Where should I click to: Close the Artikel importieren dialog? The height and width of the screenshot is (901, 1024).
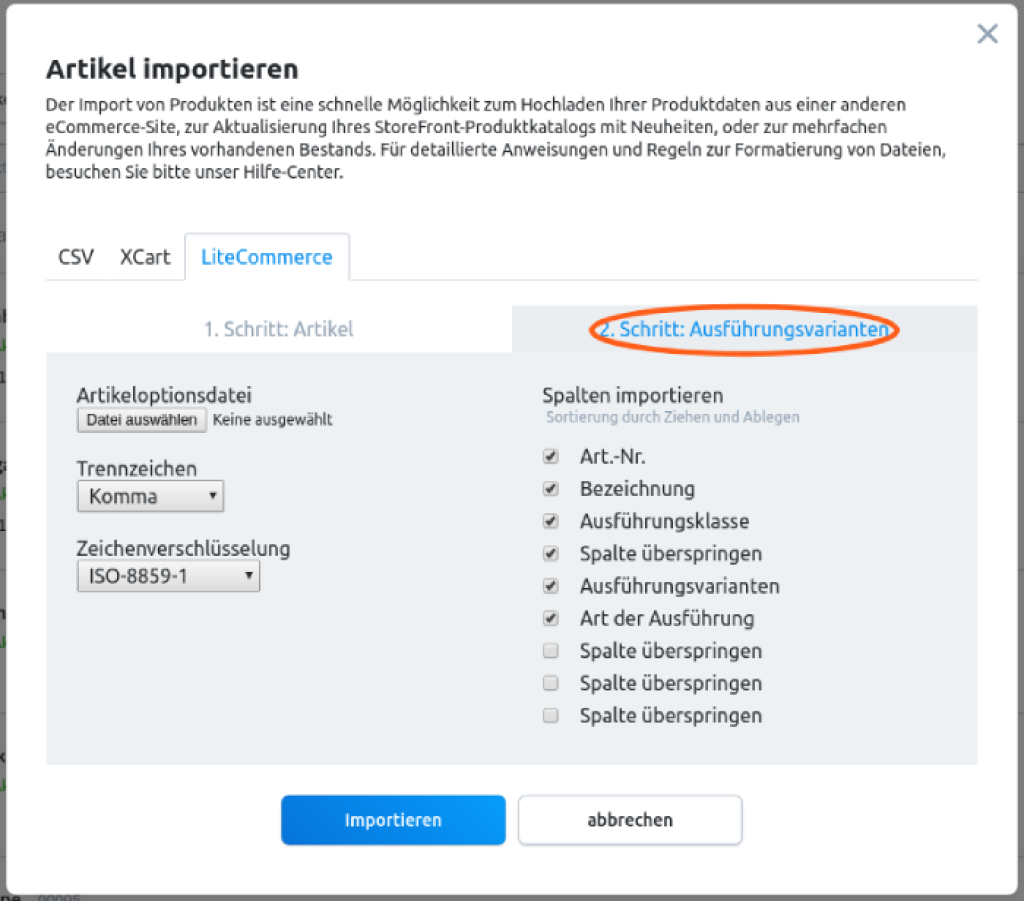point(987,35)
